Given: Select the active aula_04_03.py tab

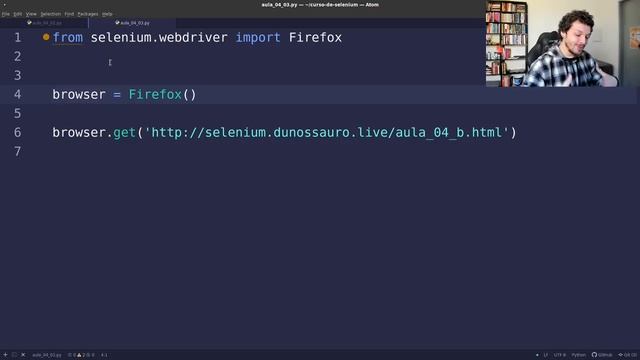Looking at the screenshot, I should click(x=132, y=23).
